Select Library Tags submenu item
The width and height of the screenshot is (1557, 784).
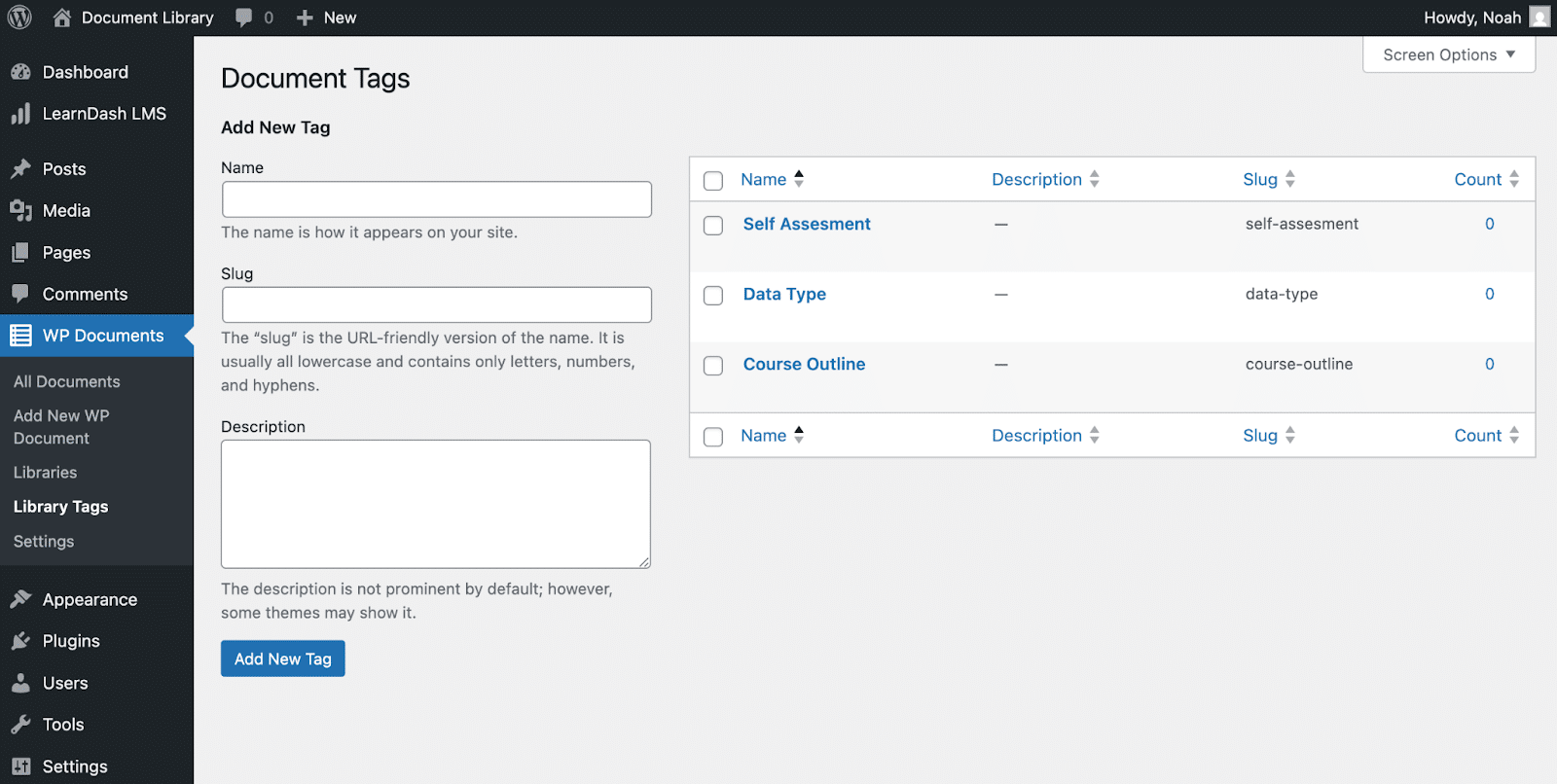[60, 507]
